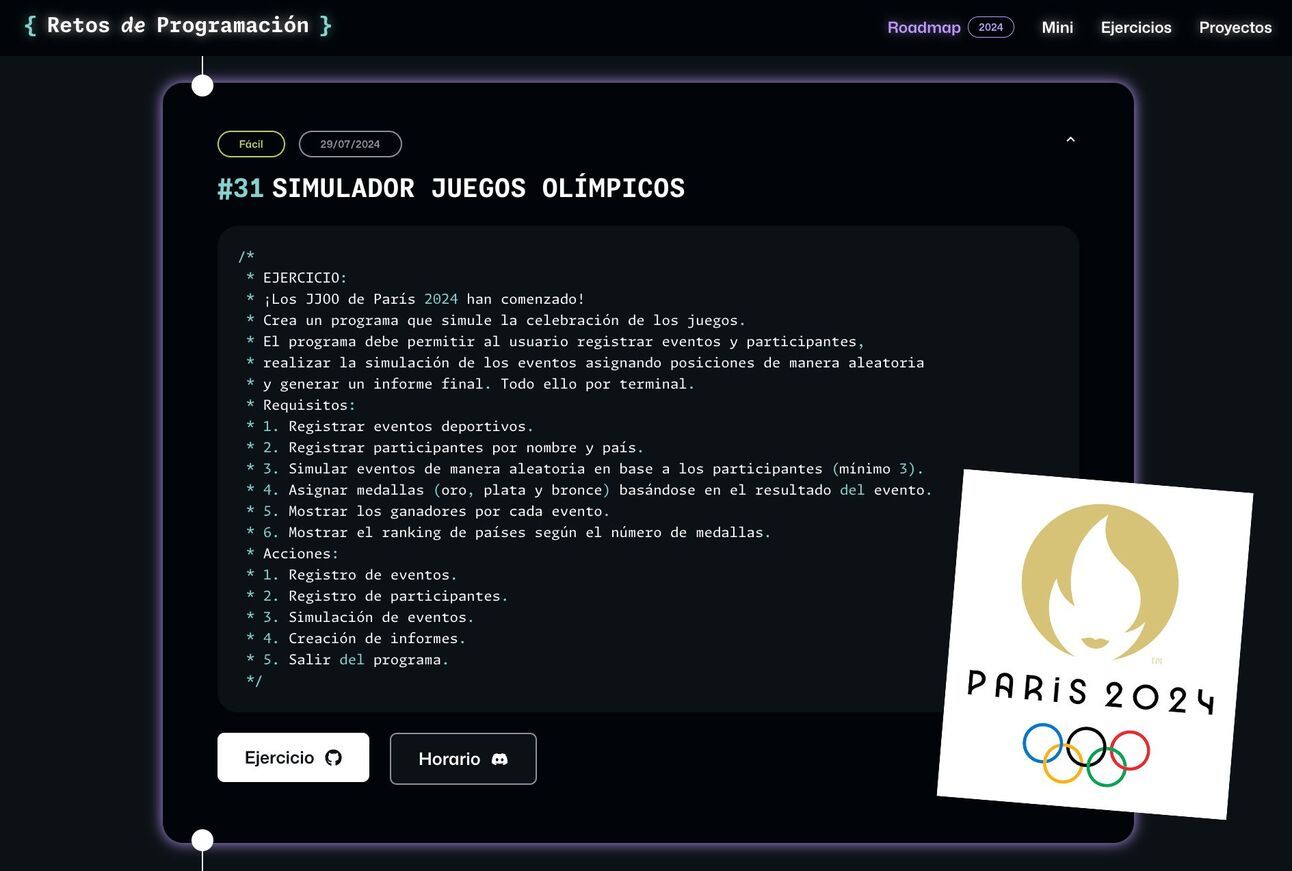Click the Paris 2024 logo image

(1095, 644)
